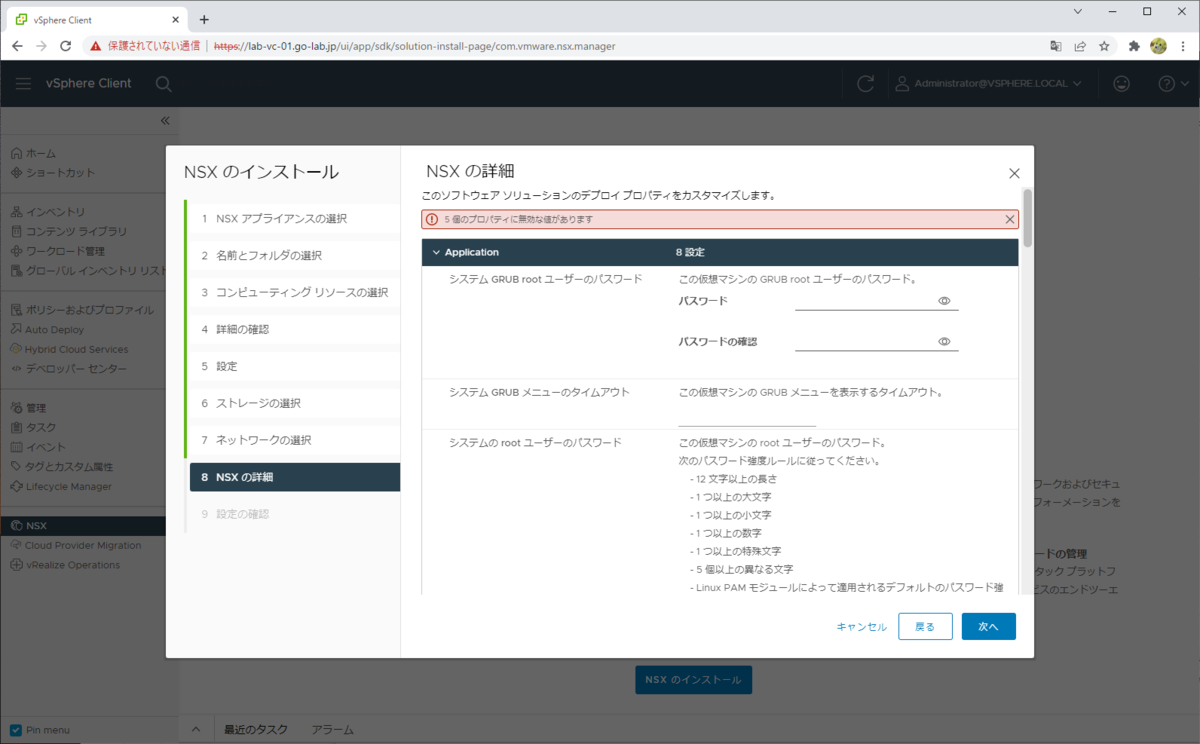Click the GRUB メニューのタイムアウト input field
The width and height of the screenshot is (1200, 744).
747,417
